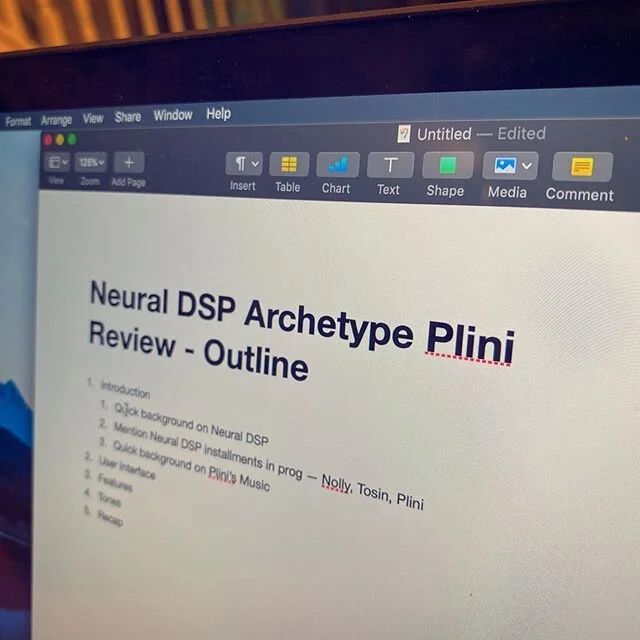The width and height of the screenshot is (640, 640).
Task: Click the Untitled document title
Action: pos(444,134)
